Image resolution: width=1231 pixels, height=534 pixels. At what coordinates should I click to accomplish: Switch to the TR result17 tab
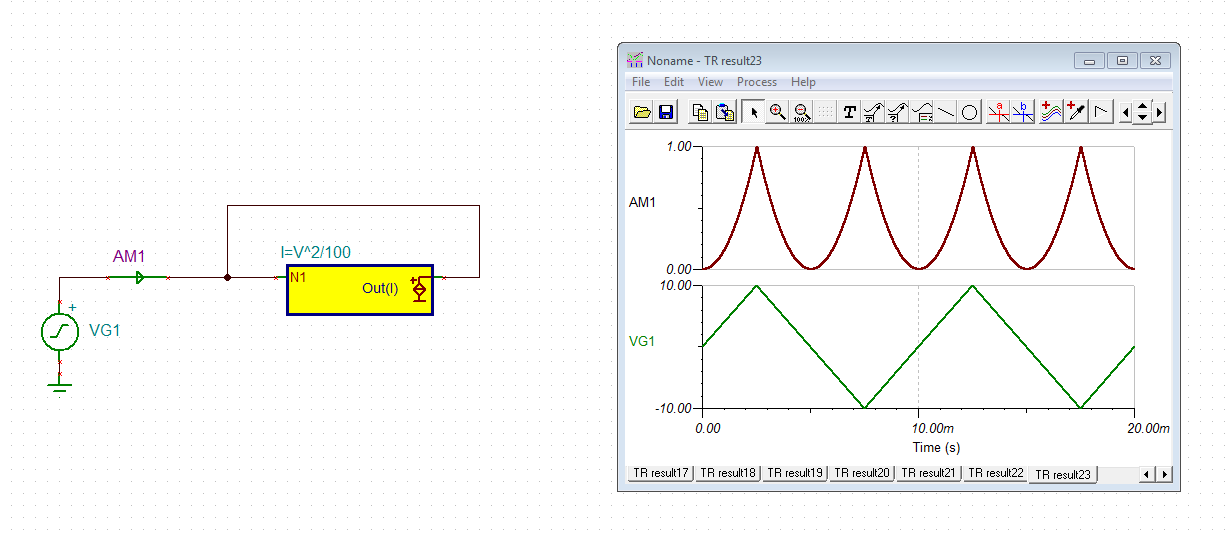(x=661, y=473)
